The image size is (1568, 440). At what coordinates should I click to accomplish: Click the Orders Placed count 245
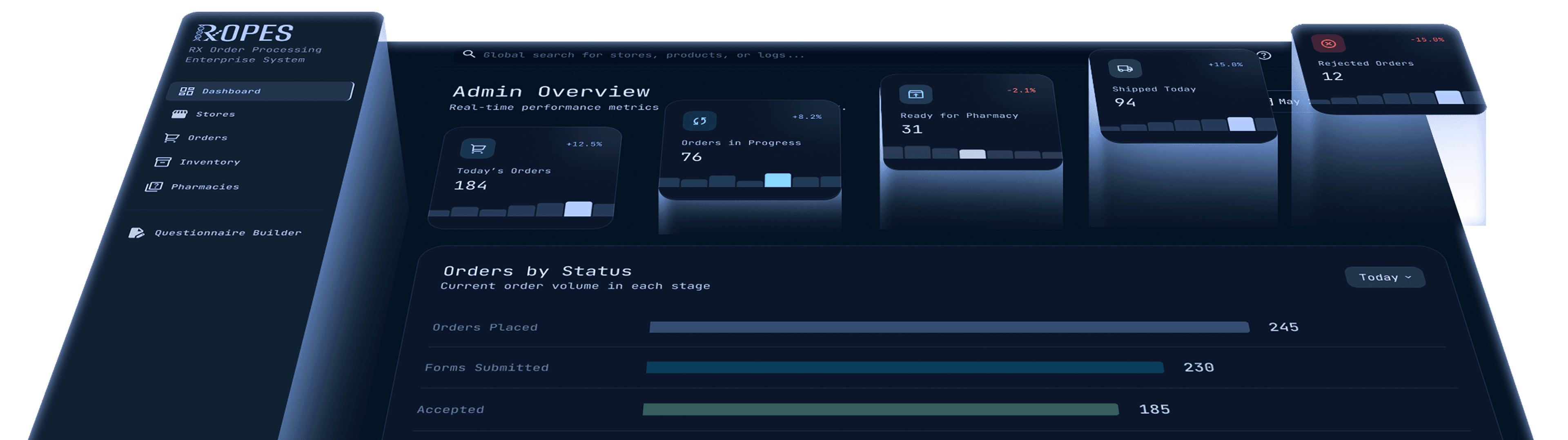point(1284,327)
